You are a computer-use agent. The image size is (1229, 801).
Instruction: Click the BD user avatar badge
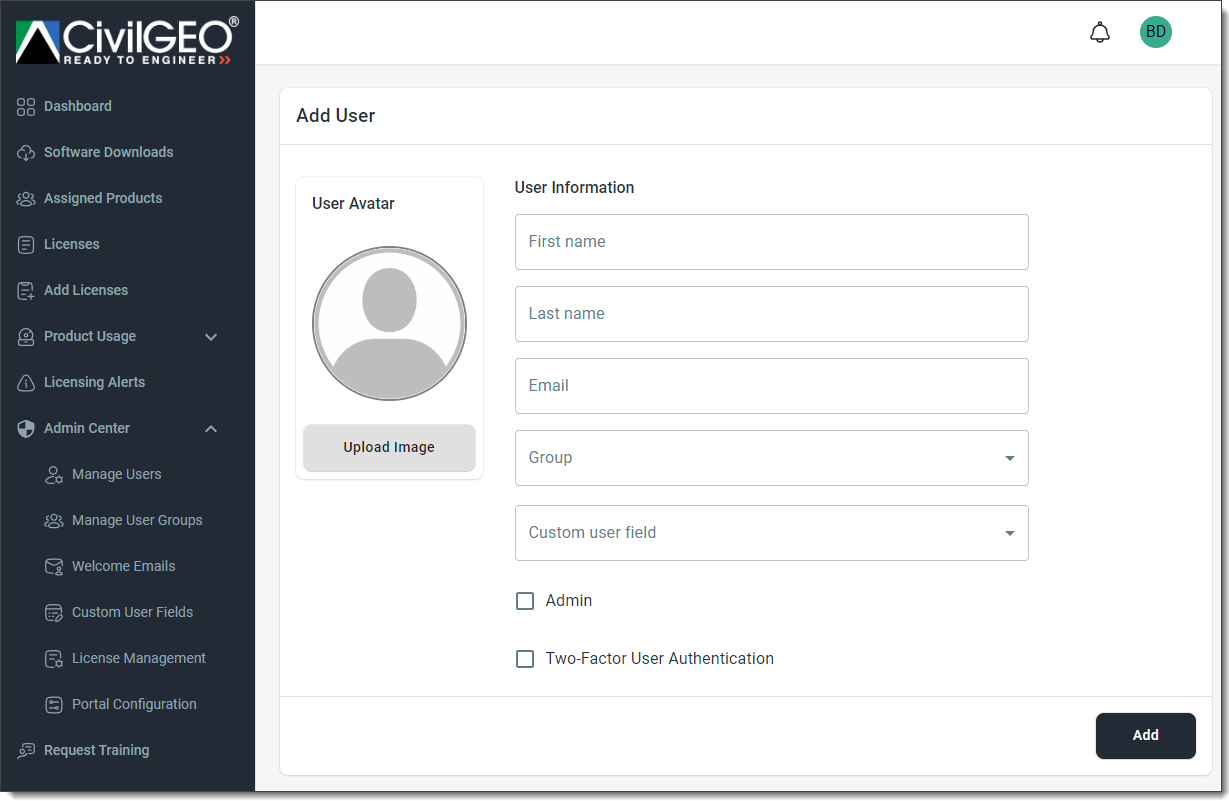(1156, 31)
